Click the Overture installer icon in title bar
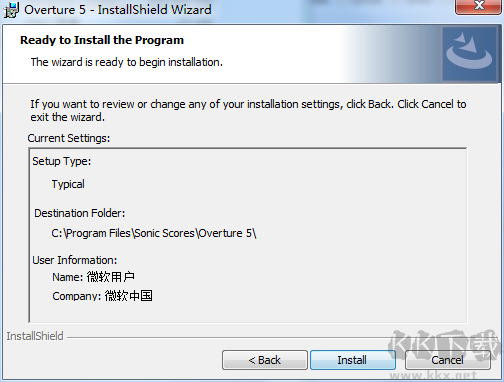Screen dimensions: 504x382 (x=11, y=10)
